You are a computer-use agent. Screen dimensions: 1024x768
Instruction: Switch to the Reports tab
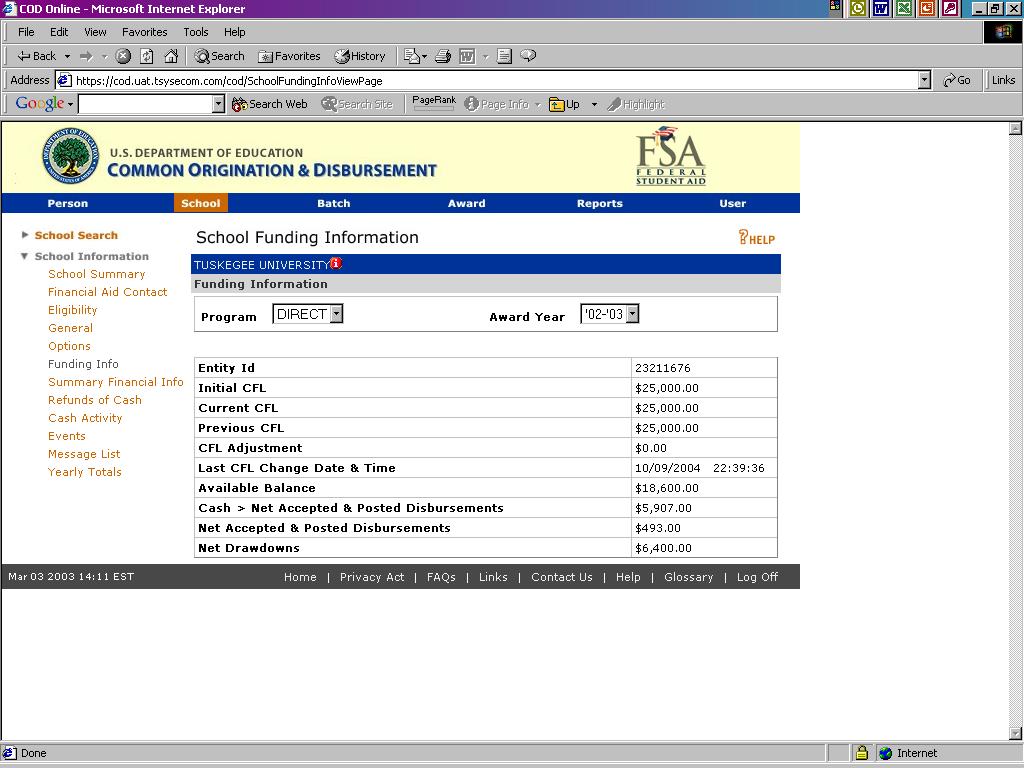[x=600, y=203]
